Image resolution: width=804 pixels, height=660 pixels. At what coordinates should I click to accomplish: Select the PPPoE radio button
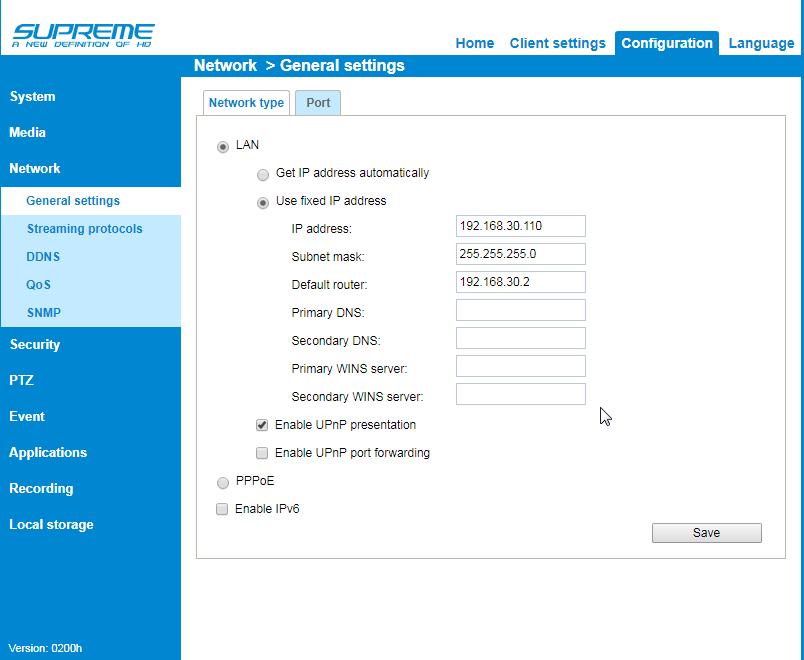pyautogui.click(x=223, y=483)
